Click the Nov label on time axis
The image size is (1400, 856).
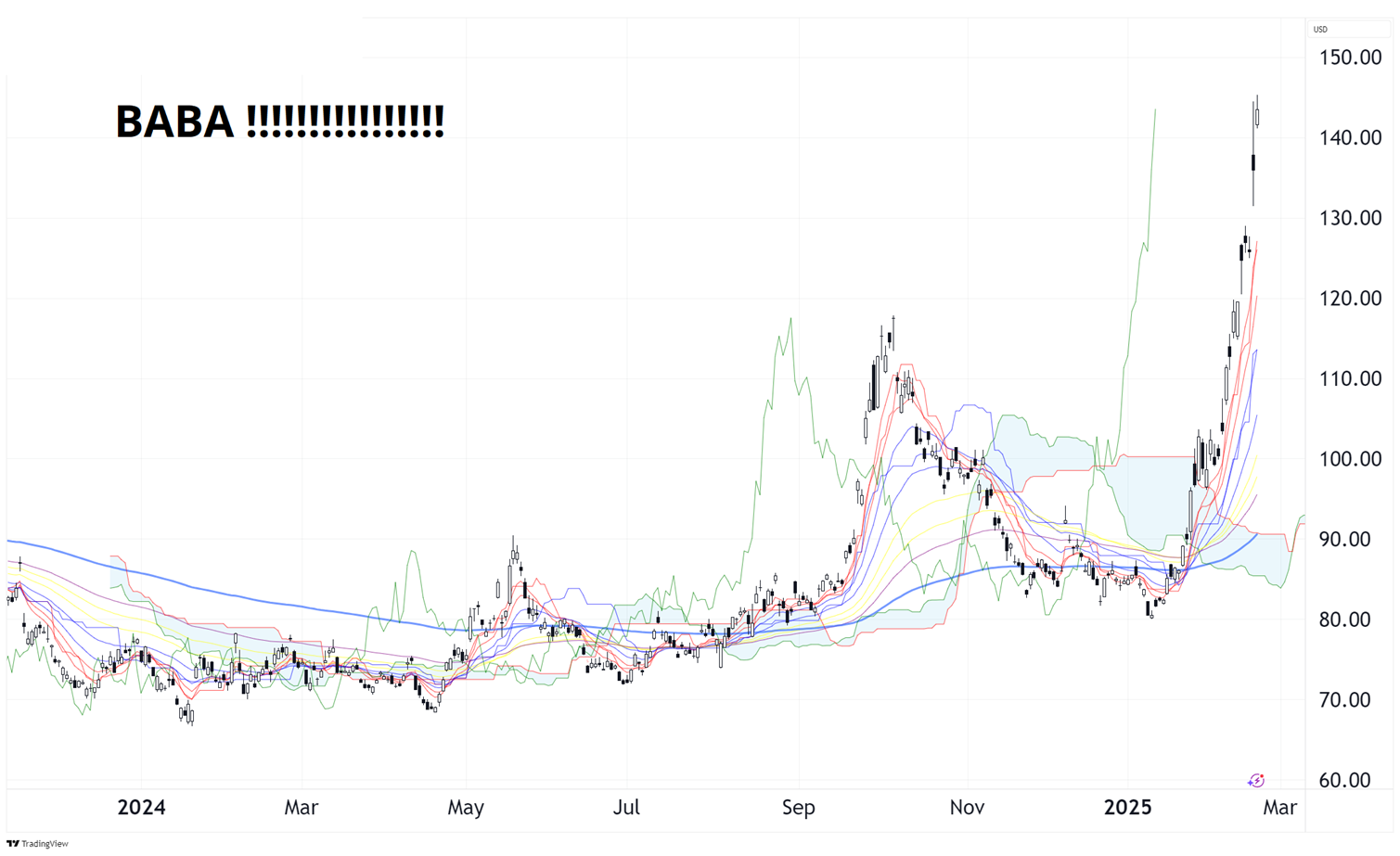967,808
